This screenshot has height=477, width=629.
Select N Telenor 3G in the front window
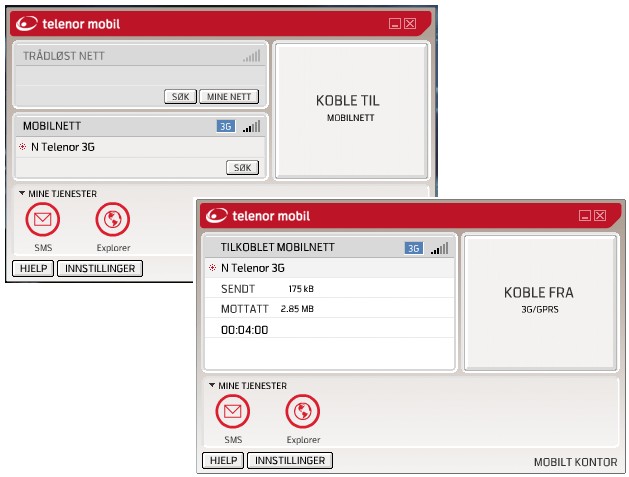[330, 268]
